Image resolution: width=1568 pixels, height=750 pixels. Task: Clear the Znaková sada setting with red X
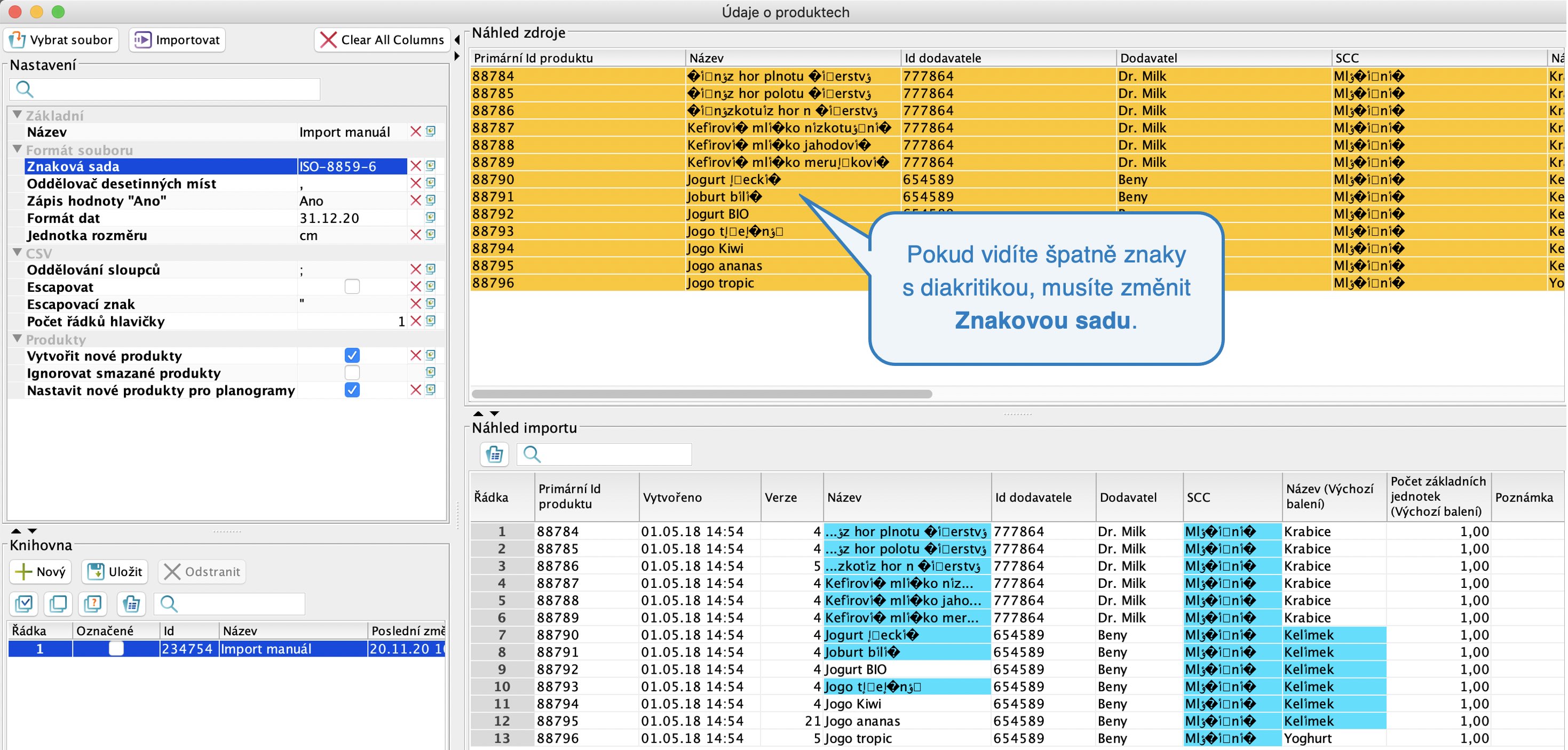[416, 166]
